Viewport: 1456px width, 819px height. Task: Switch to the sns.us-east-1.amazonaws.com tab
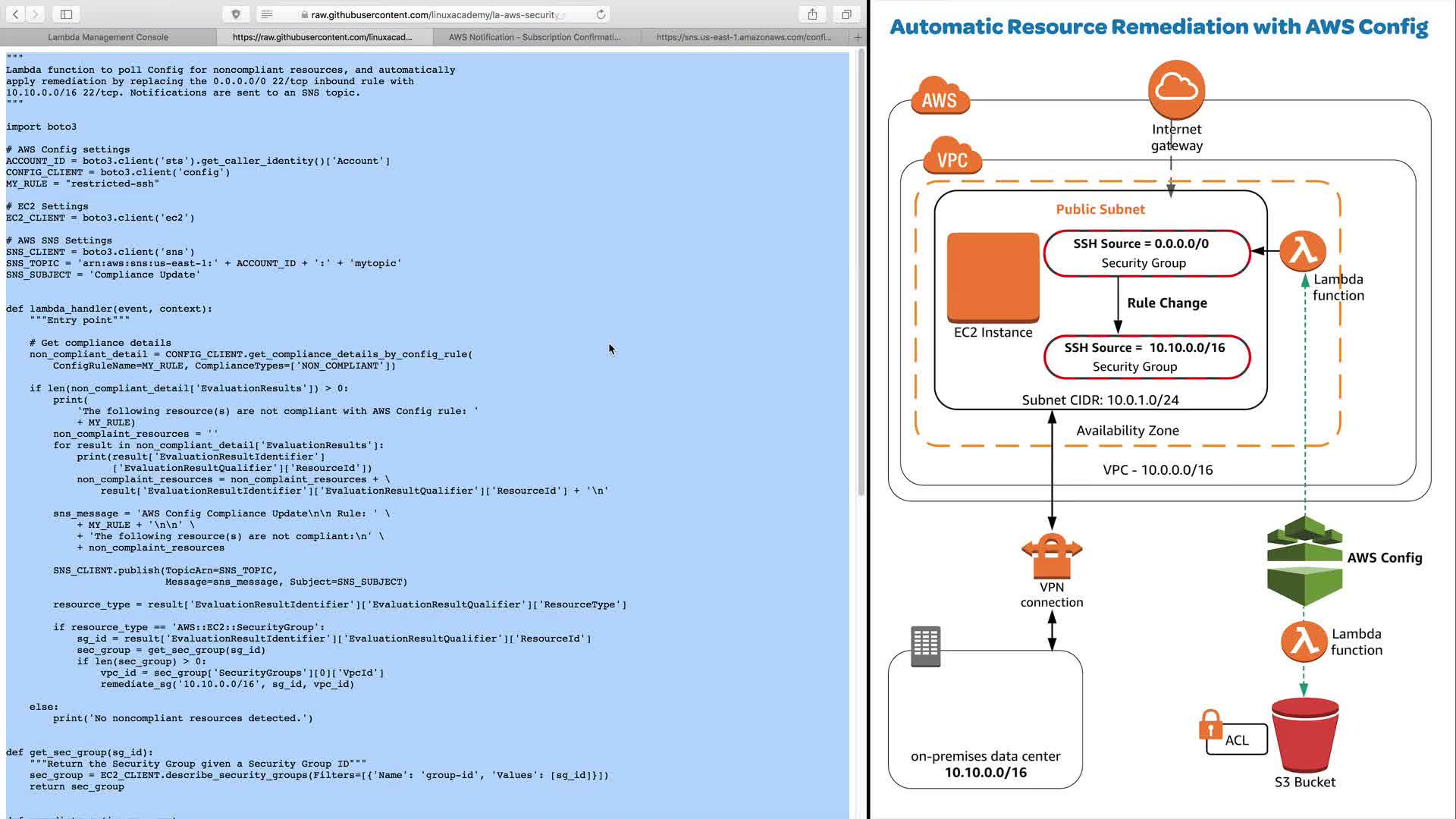coord(743,36)
